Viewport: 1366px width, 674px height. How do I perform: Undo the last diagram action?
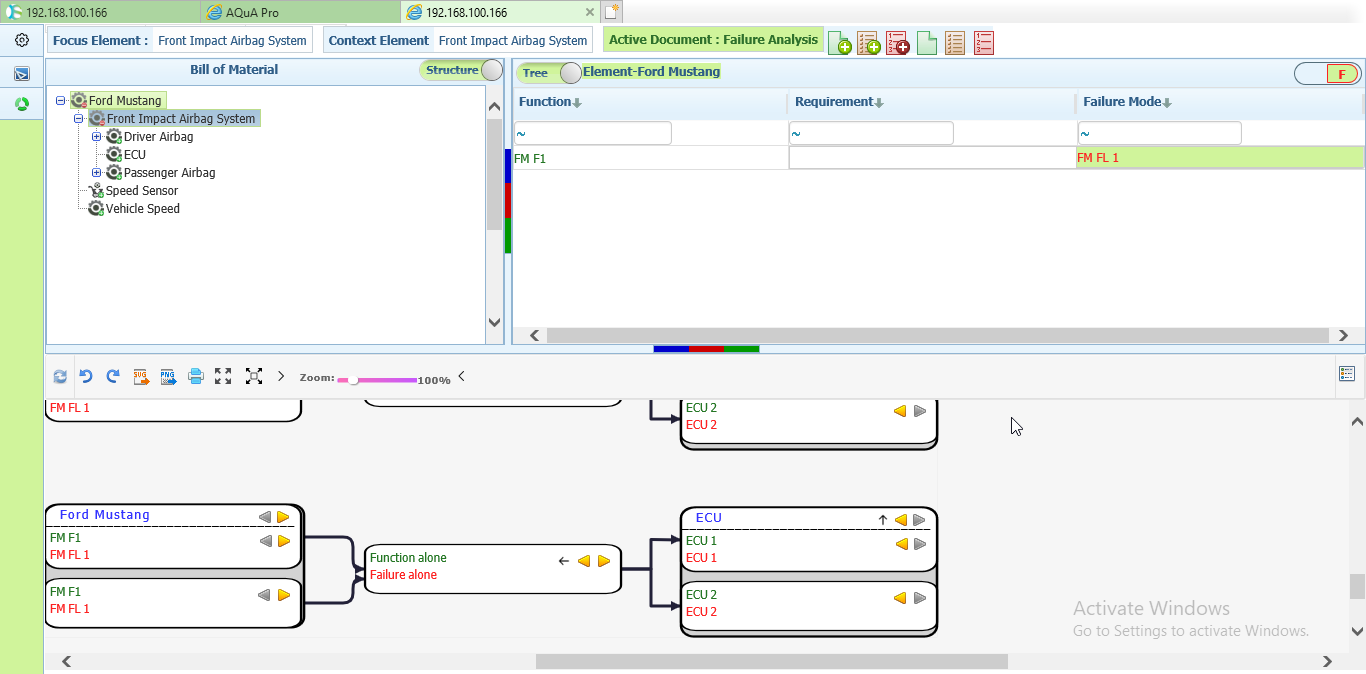pos(86,377)
